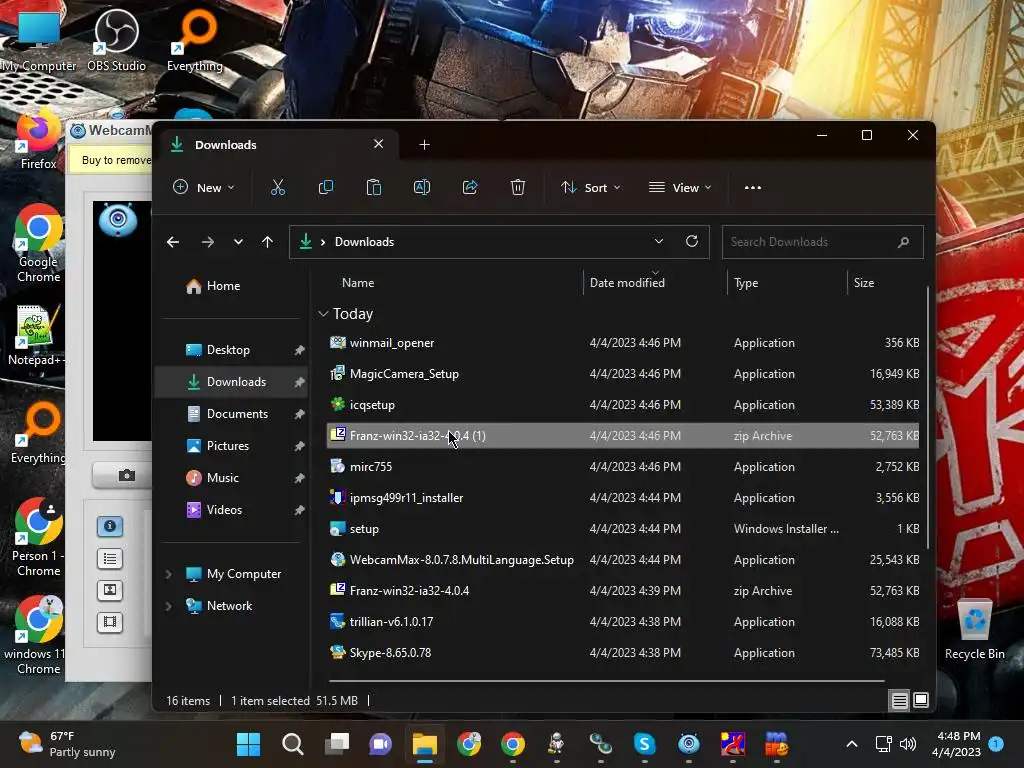Select the mirc755 file
This screenshot has width=1024, height=768.
(x=623, y=467)
